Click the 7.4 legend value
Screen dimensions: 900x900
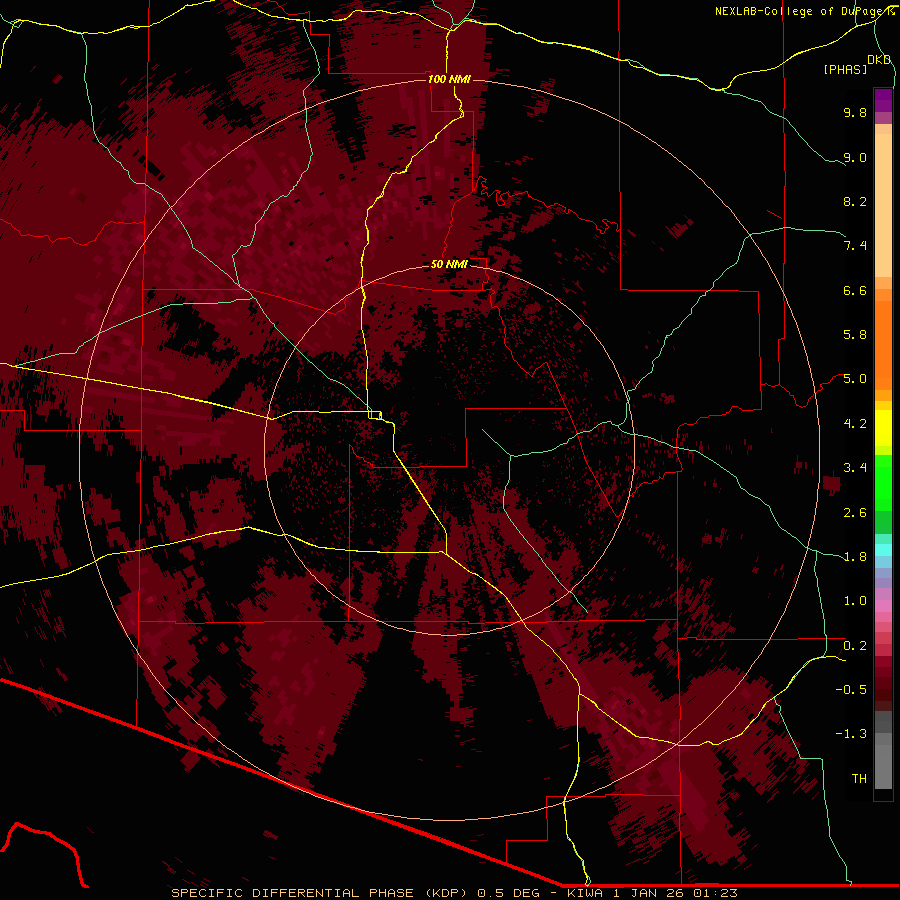coord(855,246)
